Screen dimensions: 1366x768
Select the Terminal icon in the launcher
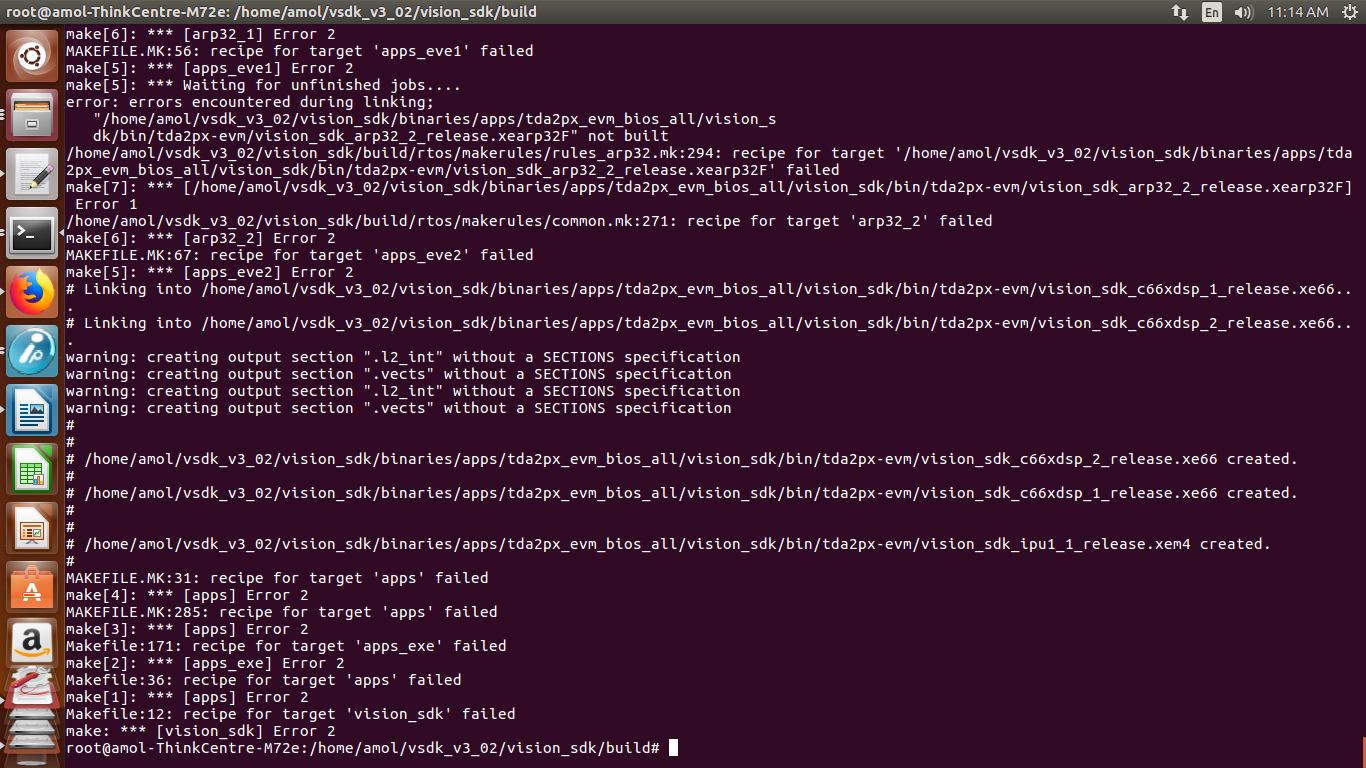(x=32, y=233)
